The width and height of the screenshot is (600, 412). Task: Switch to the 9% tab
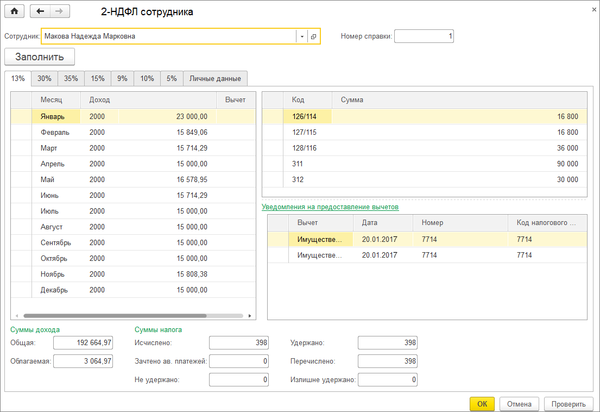[x=122, y=78]
